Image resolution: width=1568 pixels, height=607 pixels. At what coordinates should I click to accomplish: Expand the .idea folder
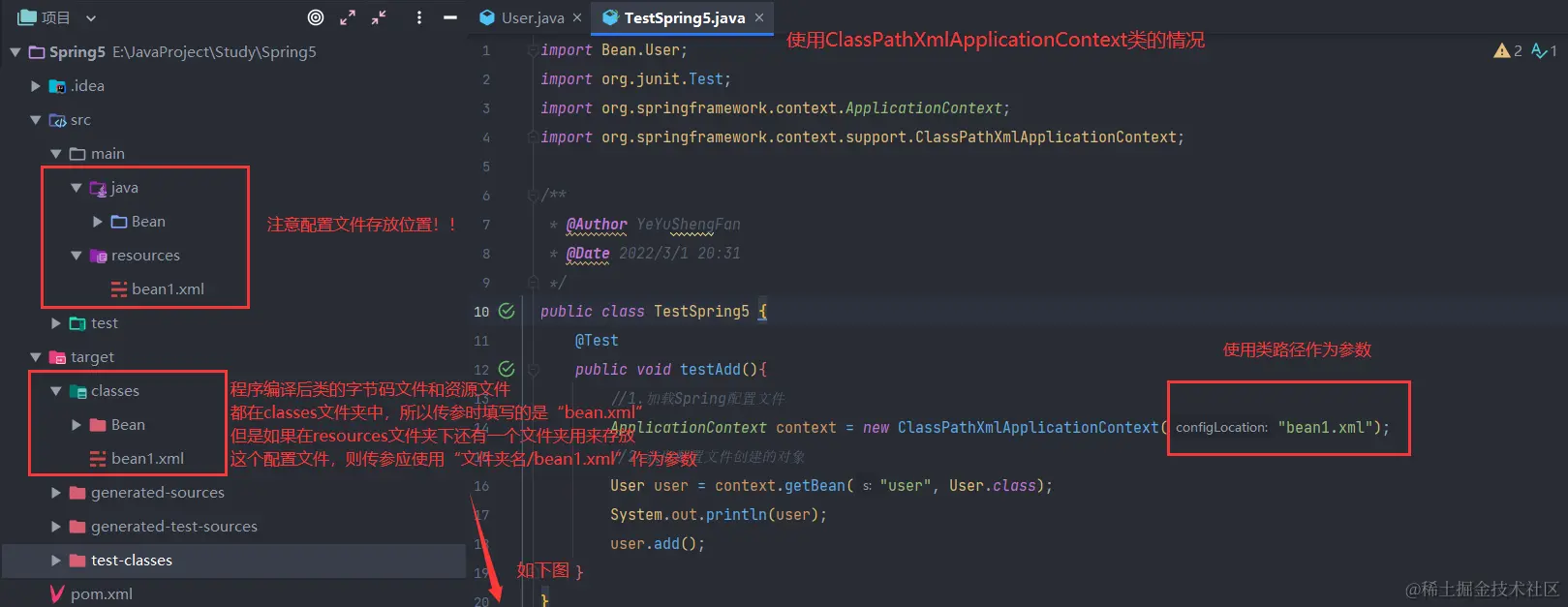36,86
